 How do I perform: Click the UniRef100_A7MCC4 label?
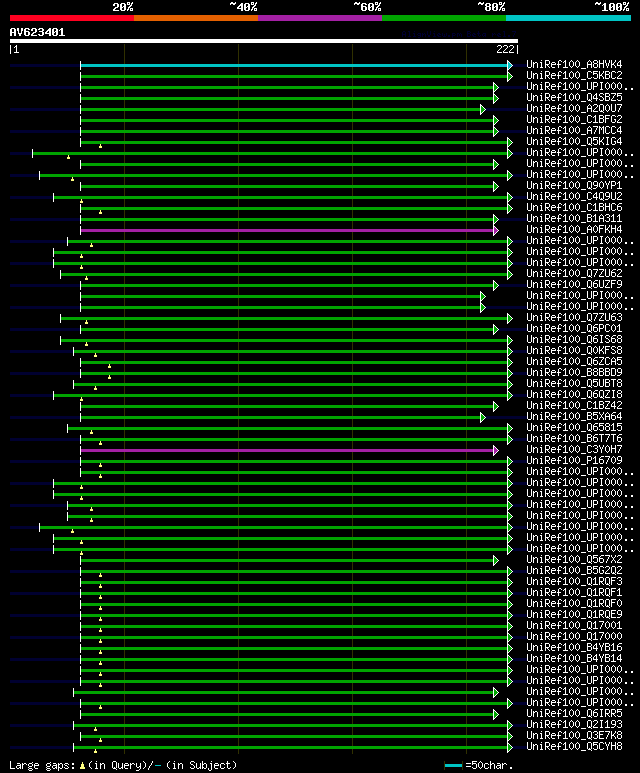[x=574, y=131]
